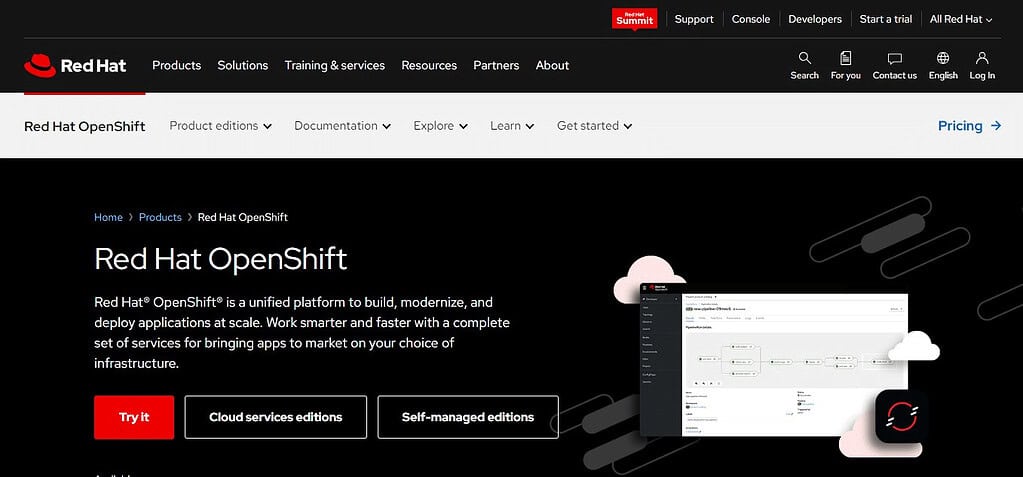Screen dimensions: 1023x477
Task: Click Red Hat OpenShift breadcrumb text
Action: [x=243, y=217]
